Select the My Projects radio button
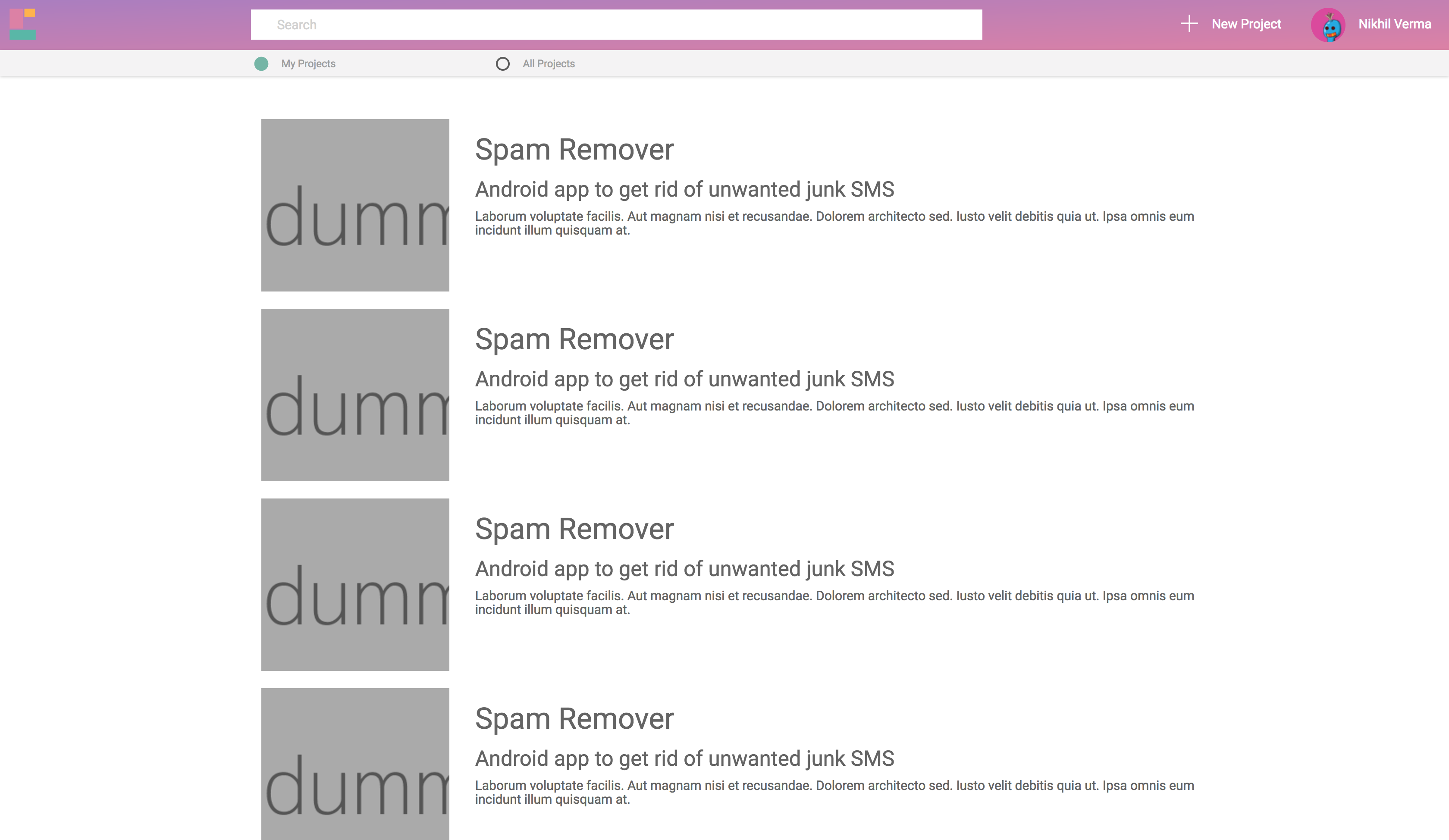This screenshot has width=1449, height=840. coord(261,64)
